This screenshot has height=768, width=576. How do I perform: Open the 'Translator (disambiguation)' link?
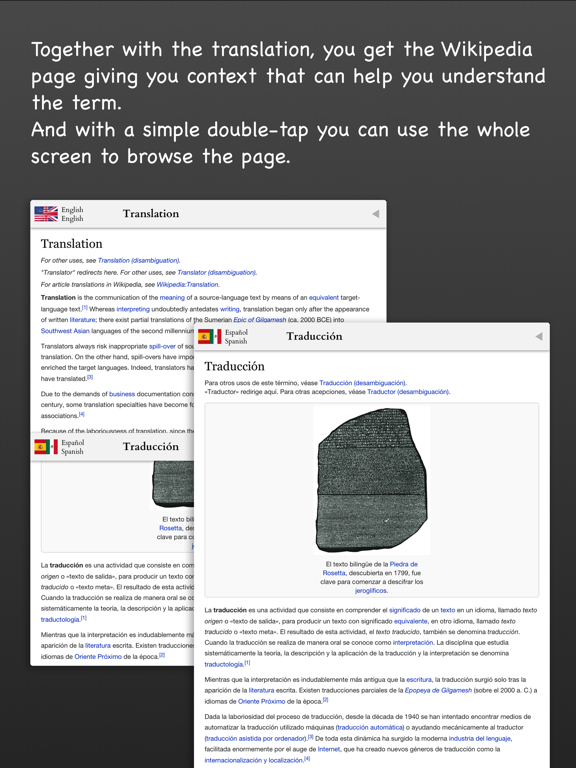click(x=216, y=272)
